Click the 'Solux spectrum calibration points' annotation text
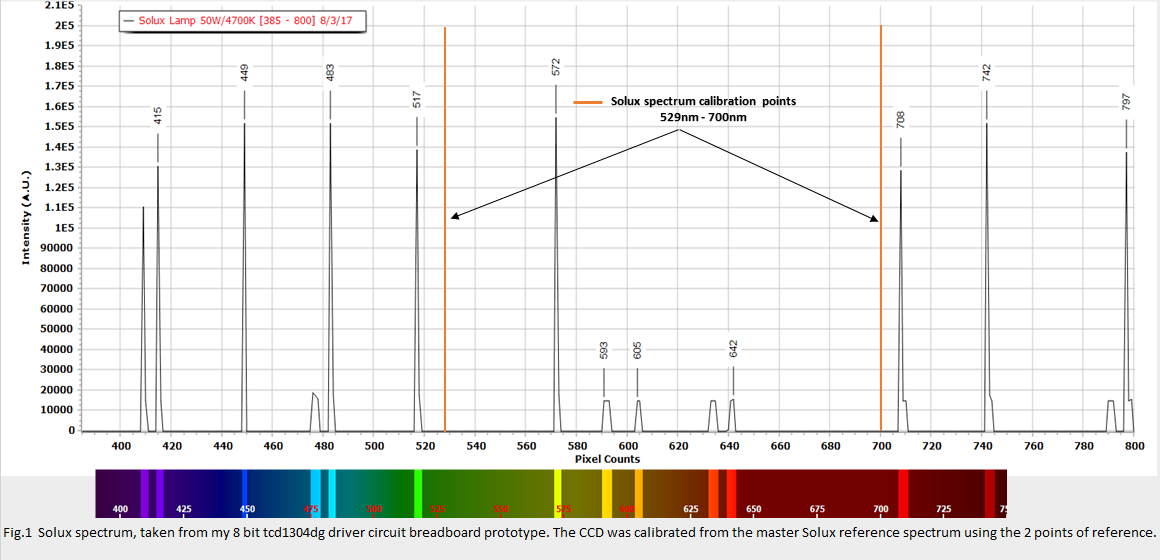This screenshot has width=1160, height=560. (704, 101)
